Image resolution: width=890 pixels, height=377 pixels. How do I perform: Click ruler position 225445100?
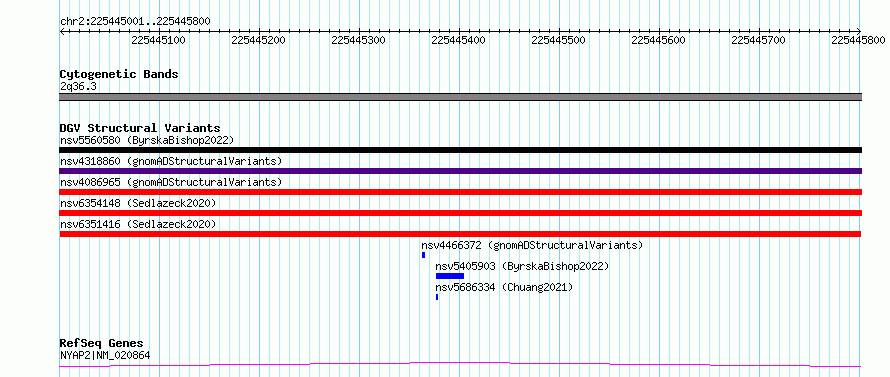pyautogui.click(x=158, y=40)
